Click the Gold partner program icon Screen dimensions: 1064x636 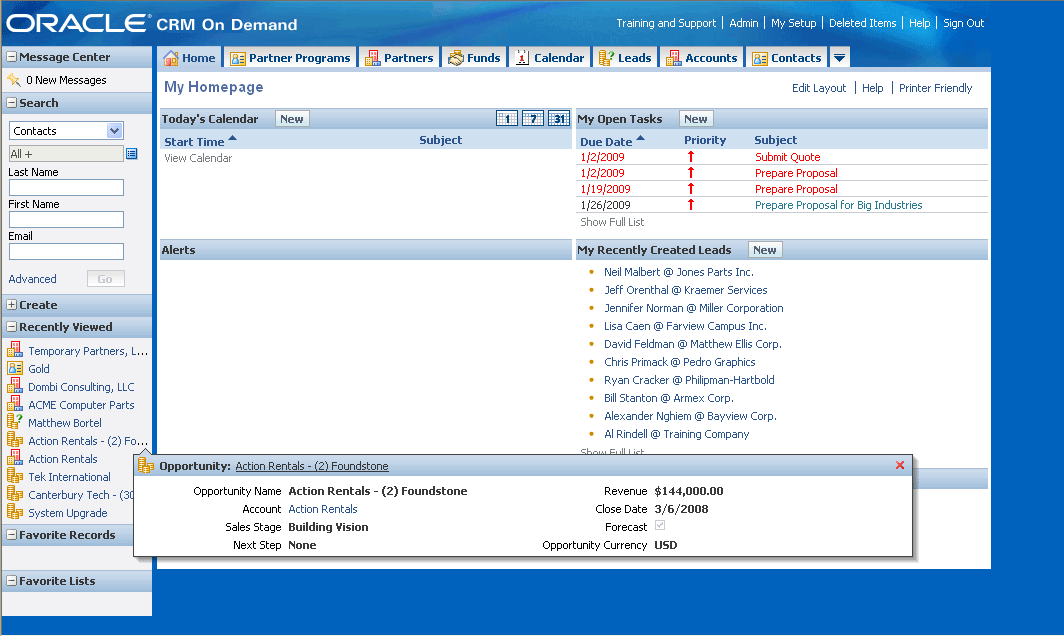(x=15, y=369)
